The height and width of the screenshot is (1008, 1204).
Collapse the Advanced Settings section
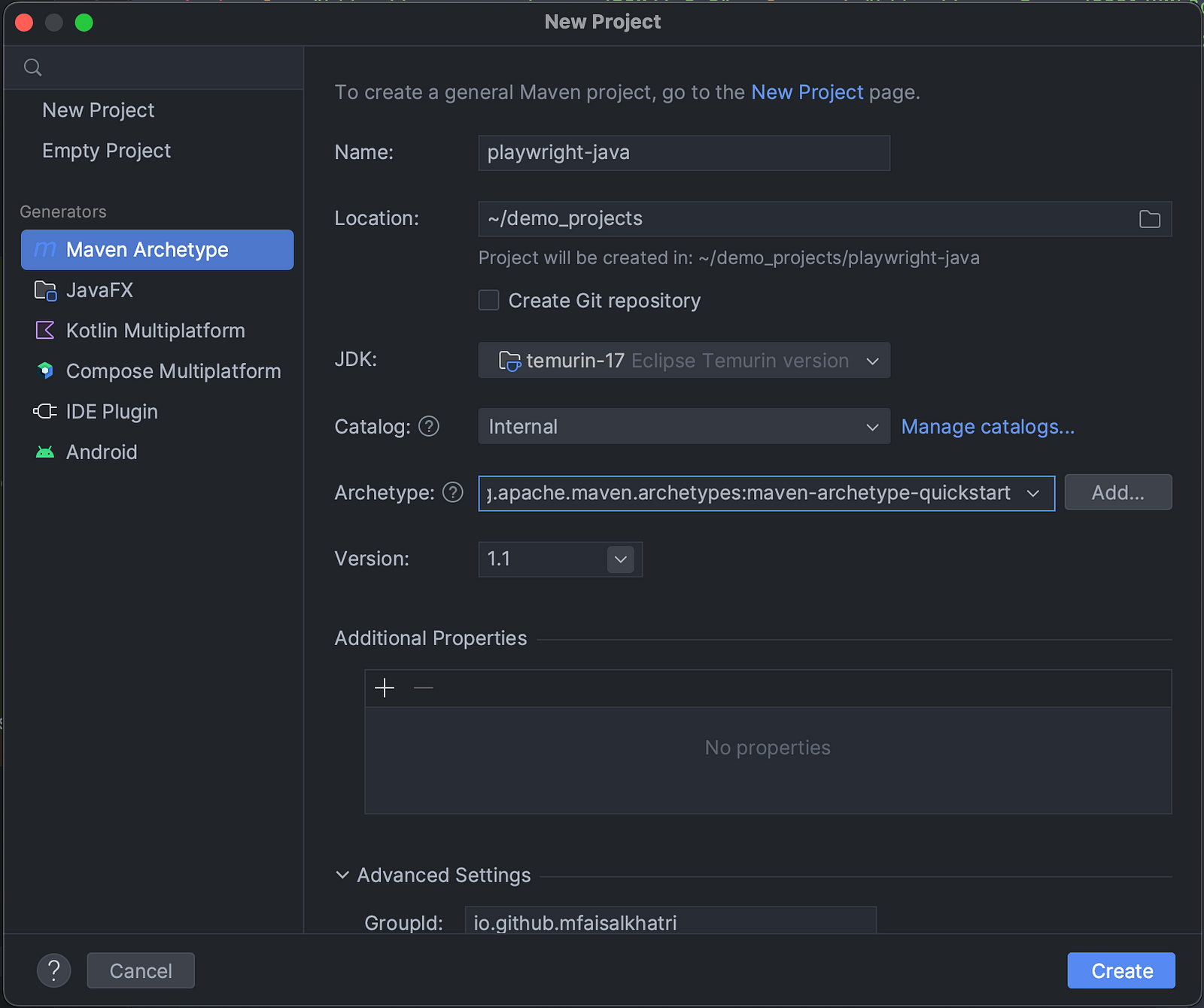click(342, 876)
